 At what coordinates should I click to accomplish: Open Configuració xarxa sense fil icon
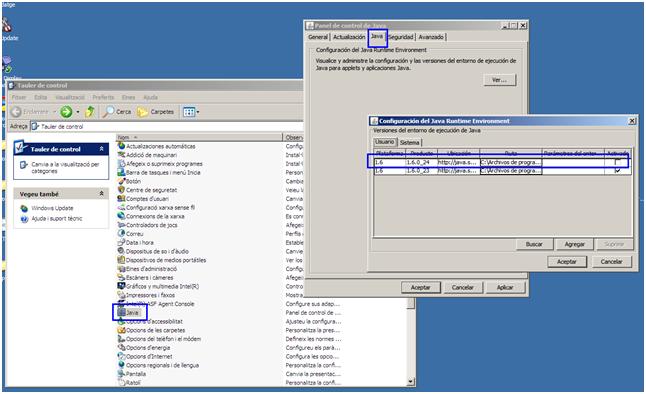tap(121, 207)
